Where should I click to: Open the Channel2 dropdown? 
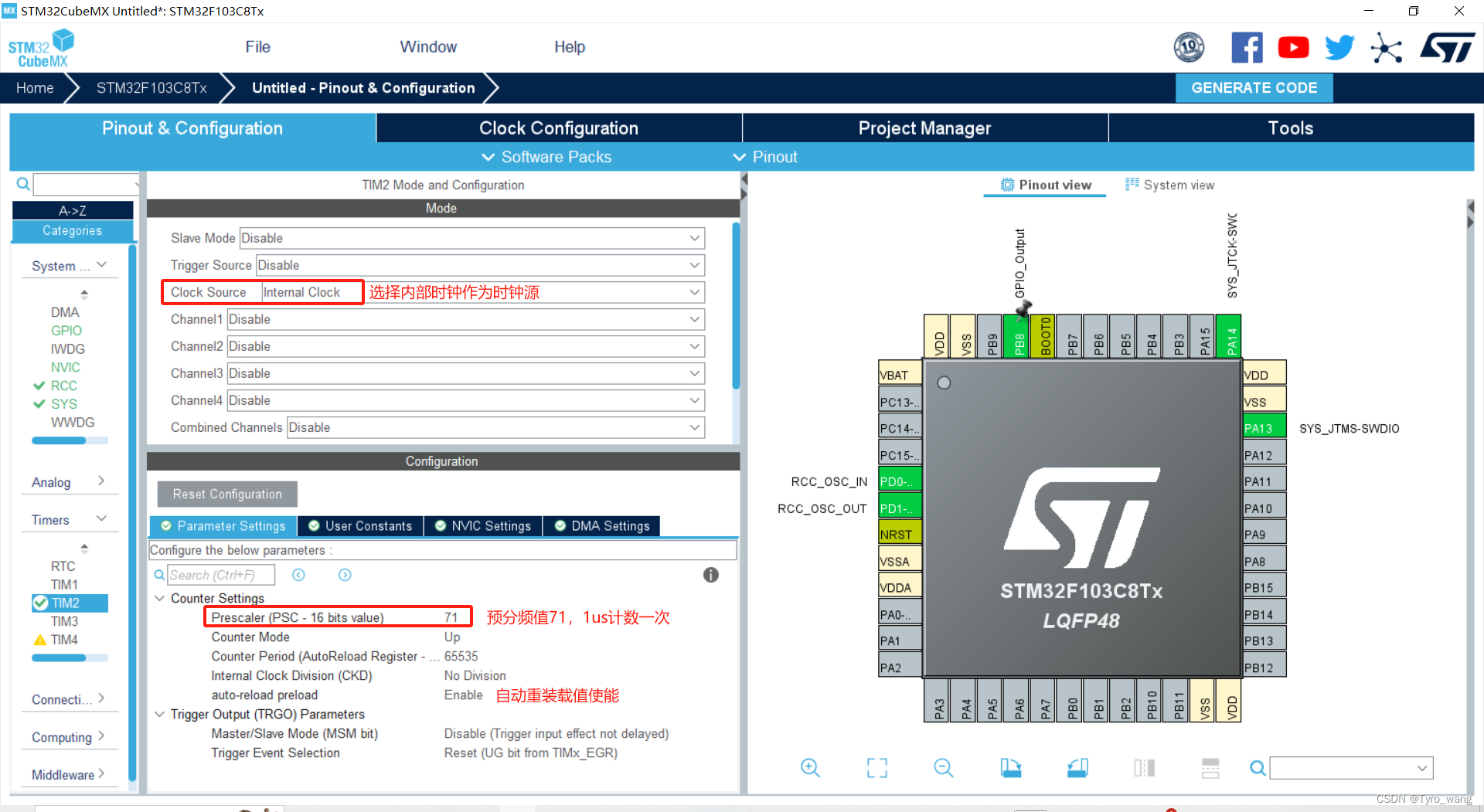pyautogui.click(x=466, y=346)
